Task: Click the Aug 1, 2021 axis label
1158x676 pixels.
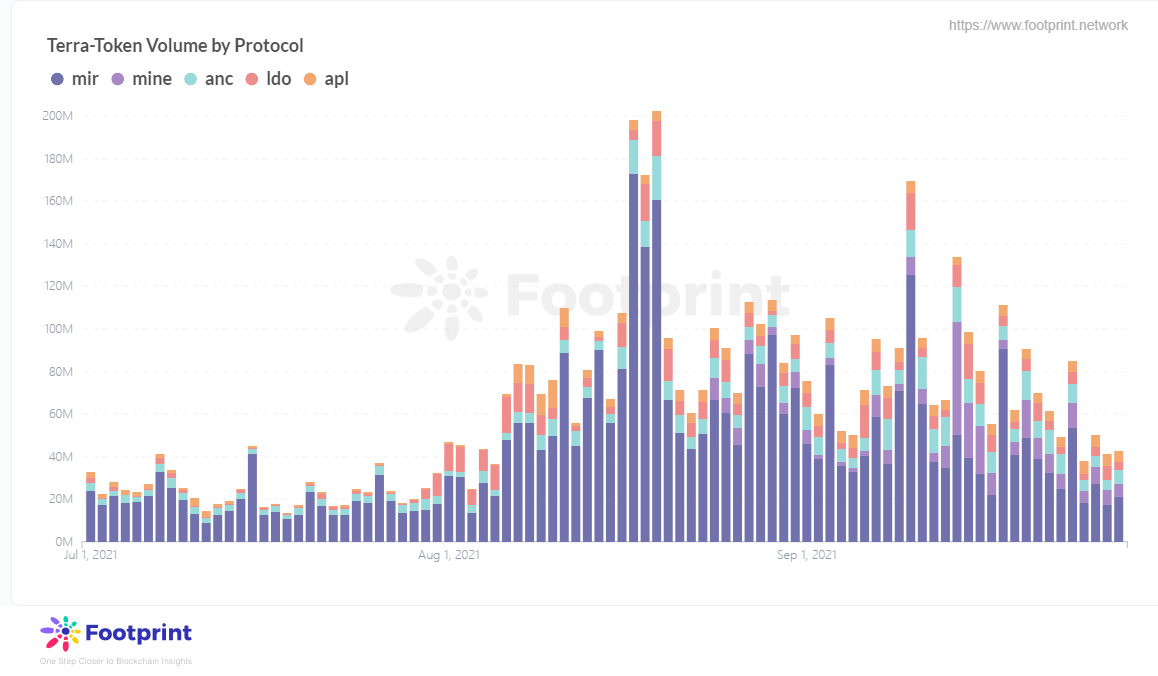Action: (449, 554)
